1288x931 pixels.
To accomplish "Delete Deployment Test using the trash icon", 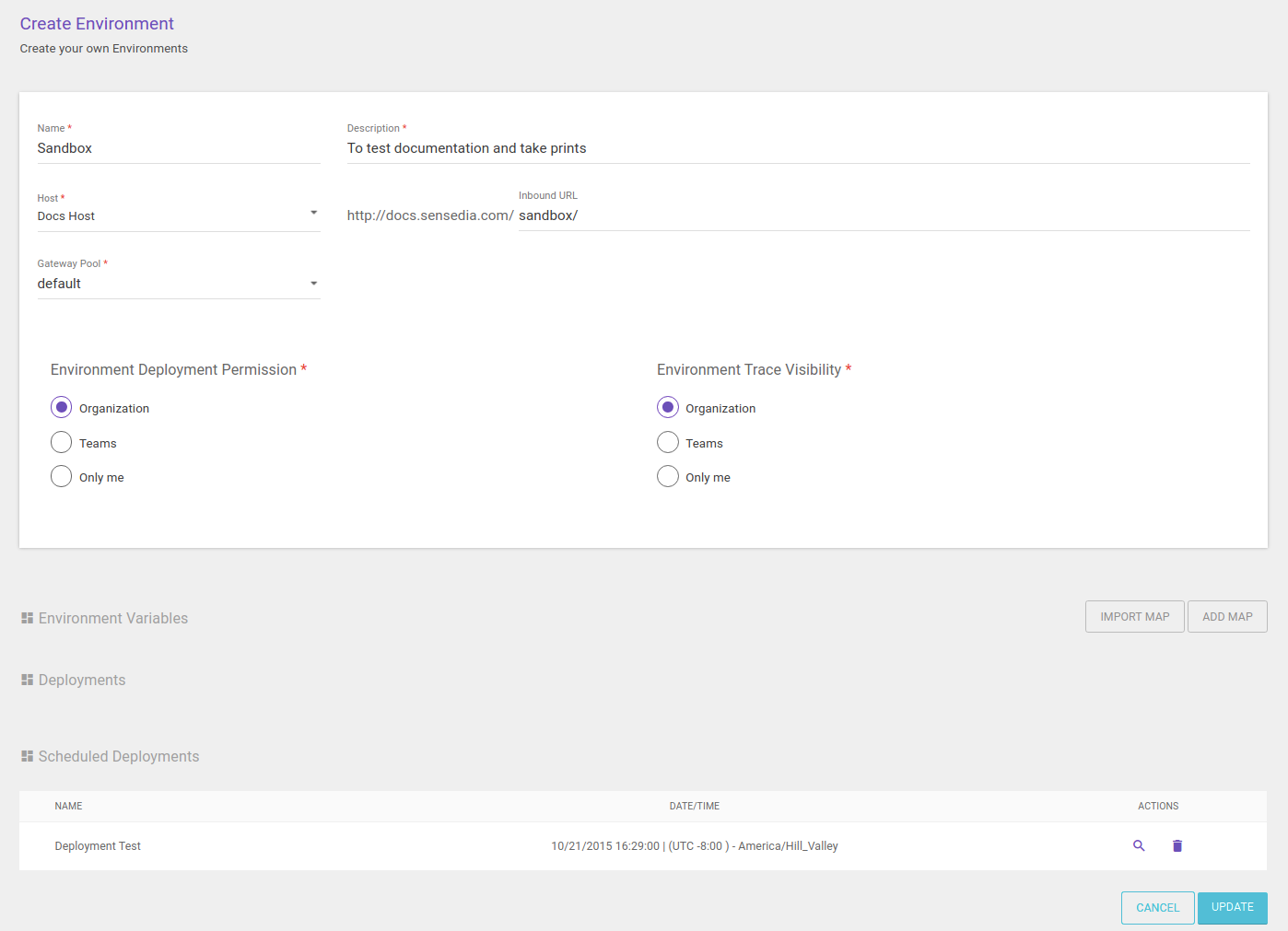I will (x=1177, y=845).
